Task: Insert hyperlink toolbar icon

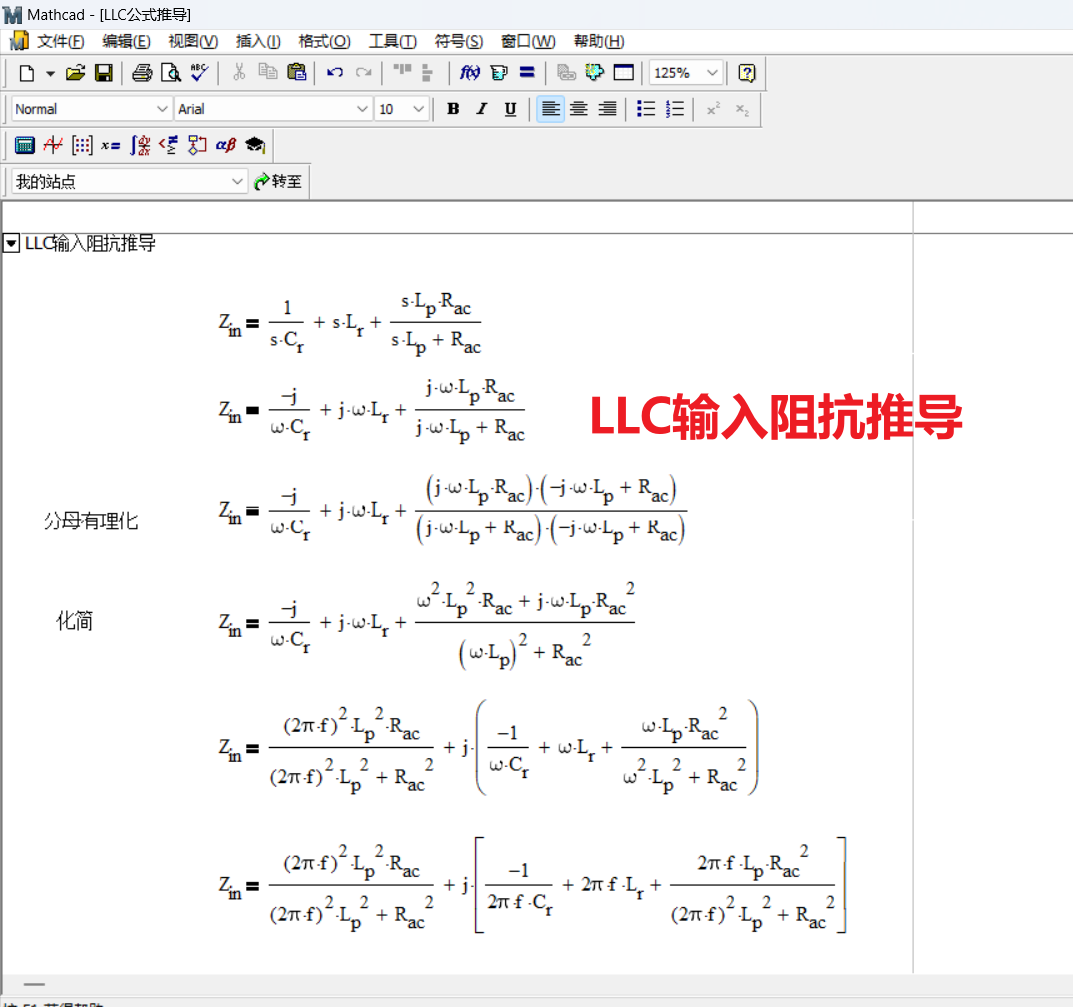Action: [567, 73]
